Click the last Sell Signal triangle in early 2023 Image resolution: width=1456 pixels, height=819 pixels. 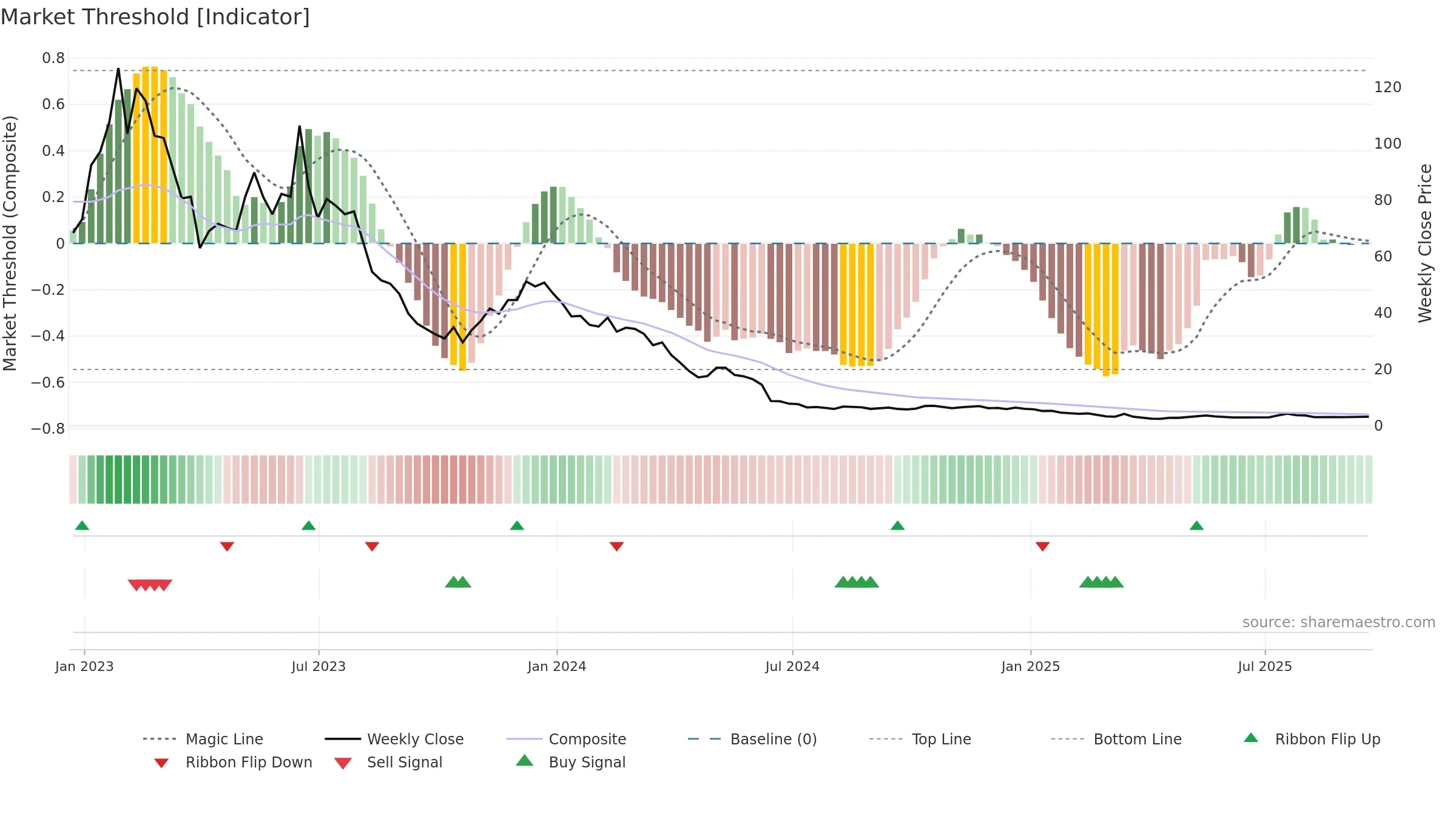tap(164, 585)
